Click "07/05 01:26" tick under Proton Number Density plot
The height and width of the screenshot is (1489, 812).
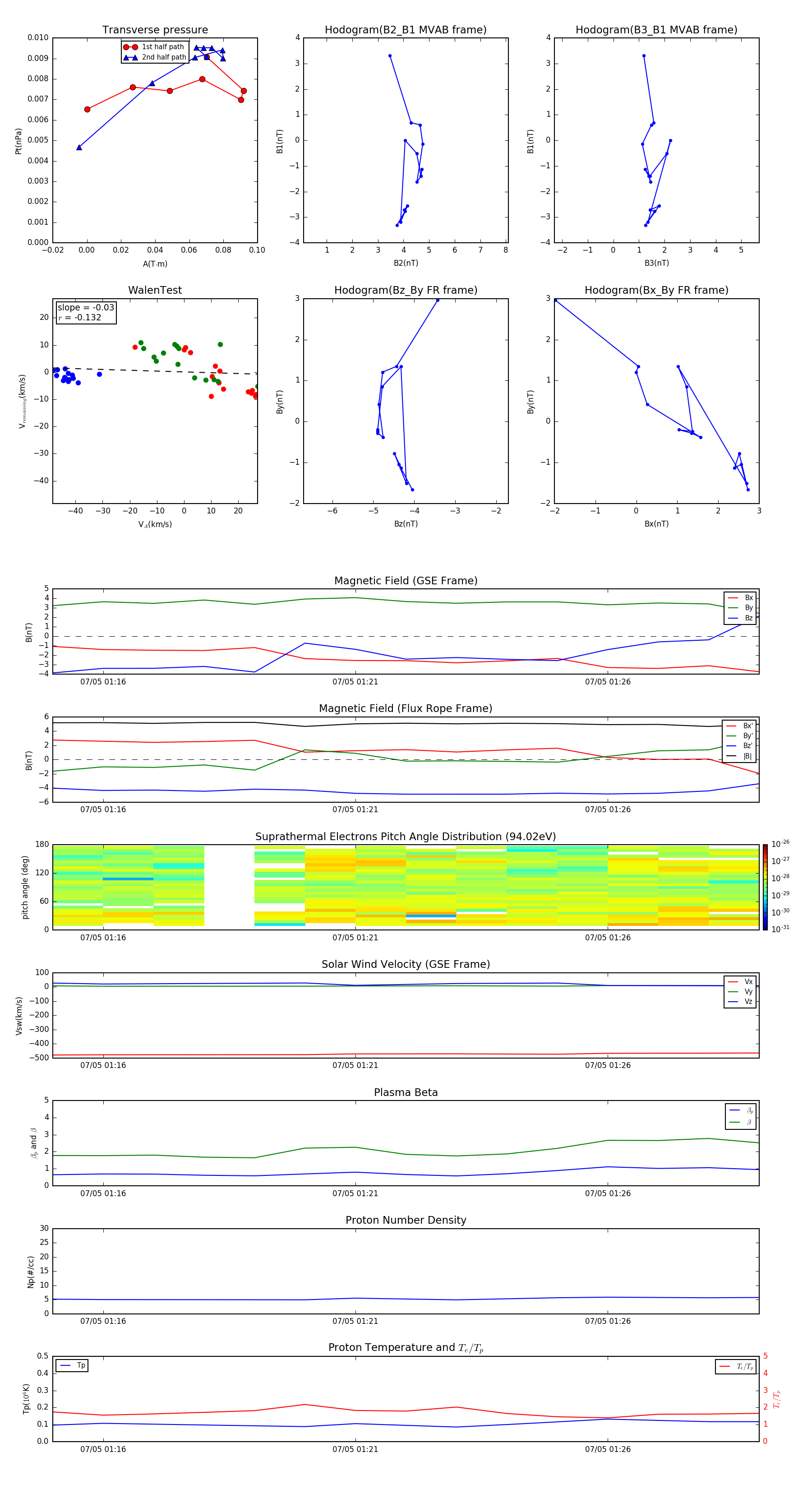[607, 1321]
